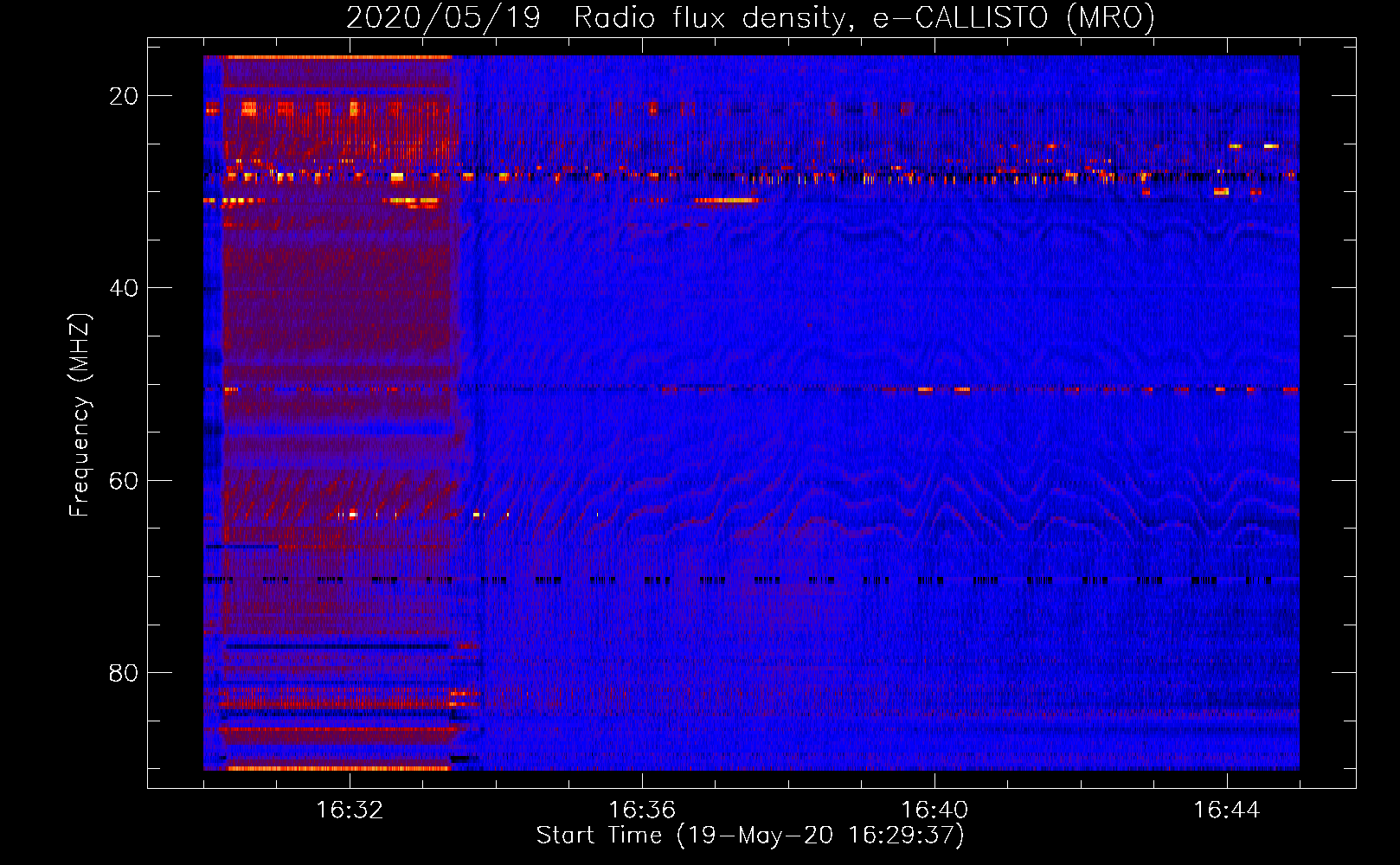Screen dimensions: 1400x865
Task: Click the '16:40' time tick label
Action: tap(934, 811)
